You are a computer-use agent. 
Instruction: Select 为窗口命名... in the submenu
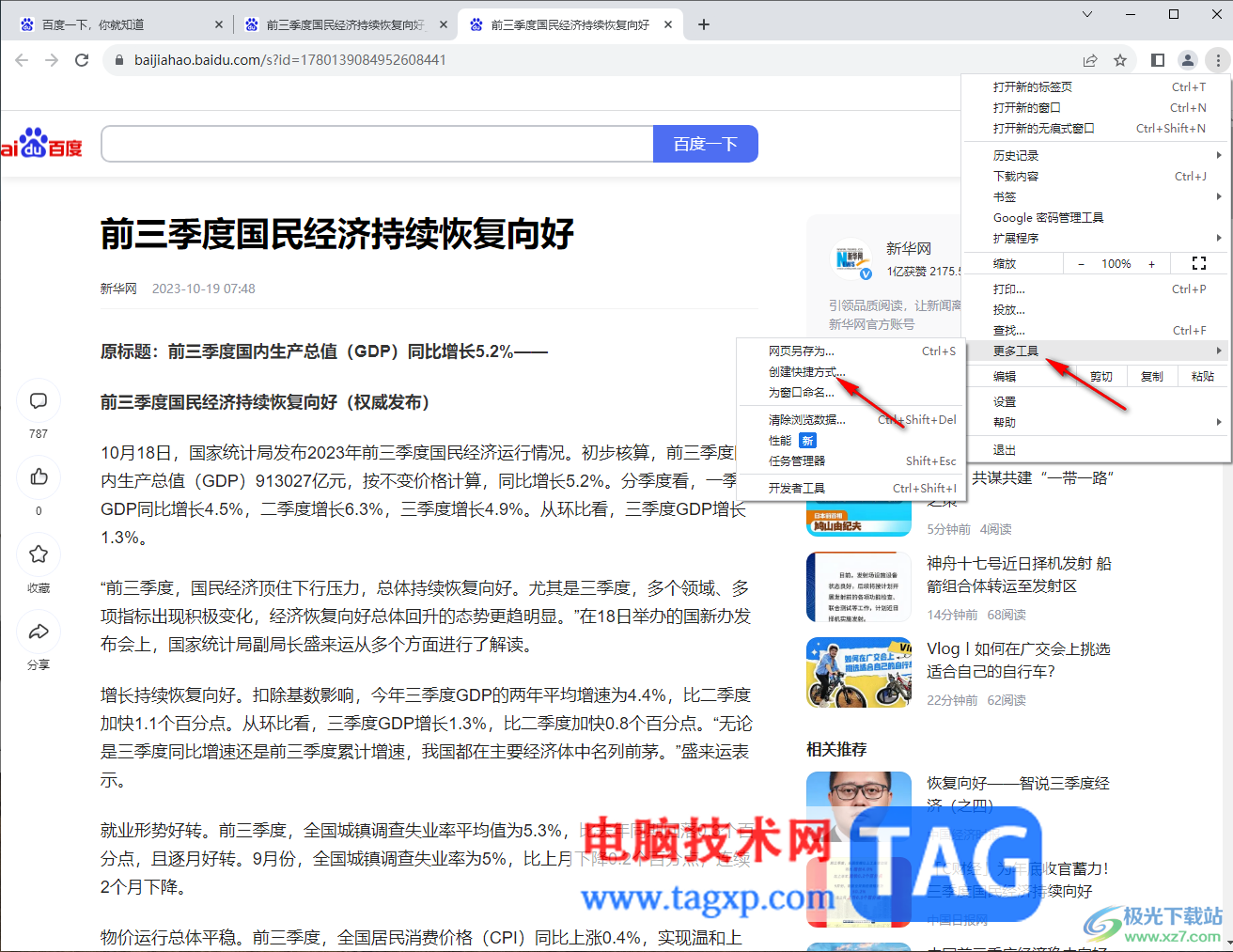tap(851, 392)
